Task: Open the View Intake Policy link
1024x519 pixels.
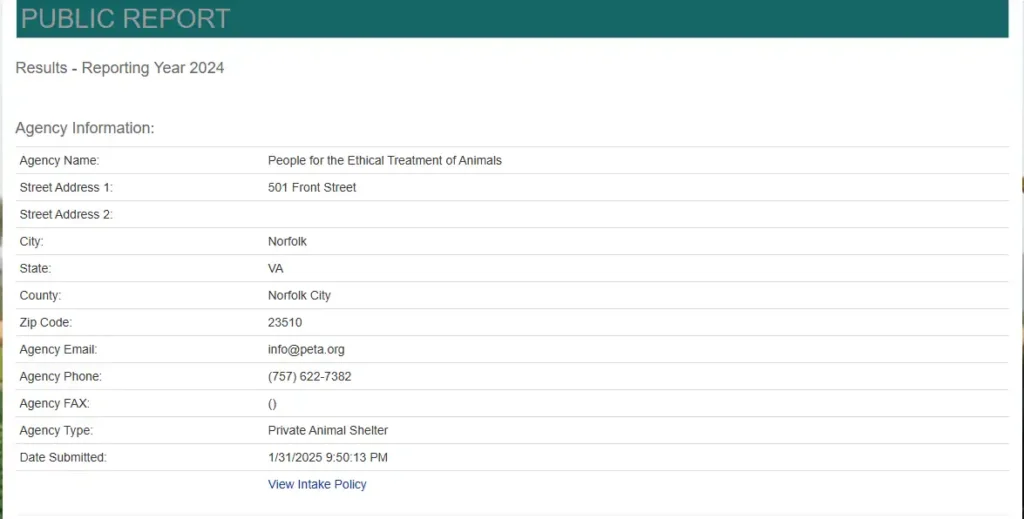Action: tap(317, 484)
